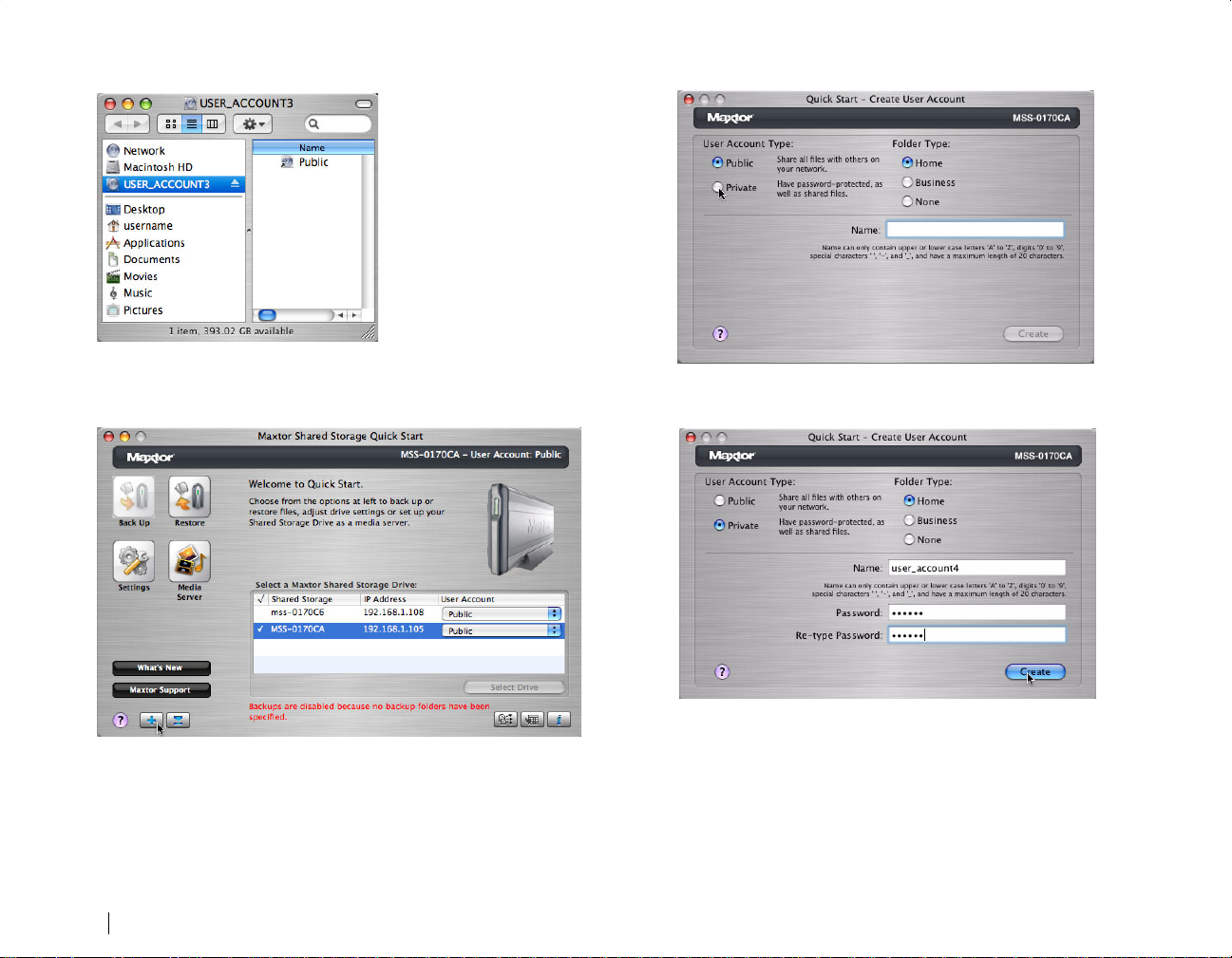Click the plus add-account button in Quick Start
This screenshot has height=958, width=1232.
[151, 721]
